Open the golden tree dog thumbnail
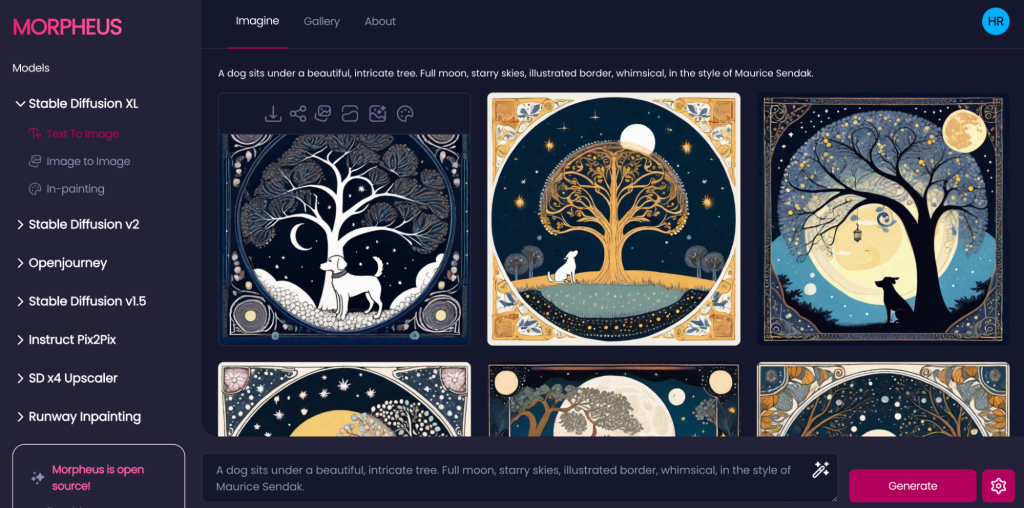The image size is (1024, 508). pos(614,219)
